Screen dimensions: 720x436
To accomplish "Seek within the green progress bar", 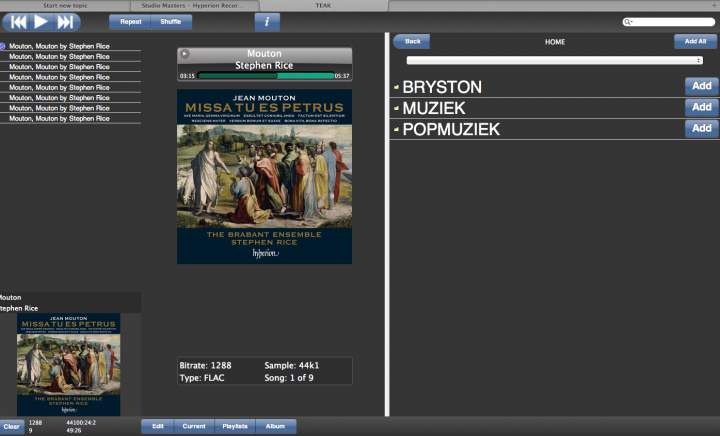I will 265,76.
